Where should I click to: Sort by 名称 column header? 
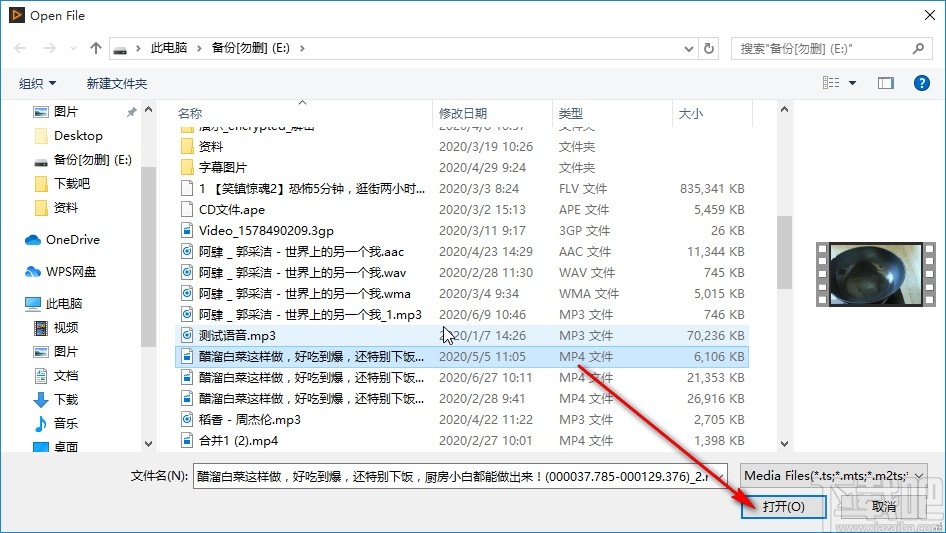pyautogui.click(x=303, y=113)
